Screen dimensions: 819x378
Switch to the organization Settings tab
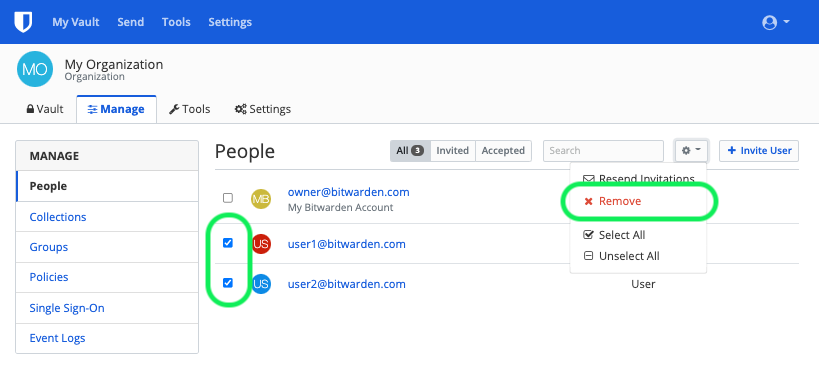tap(263, 109)
